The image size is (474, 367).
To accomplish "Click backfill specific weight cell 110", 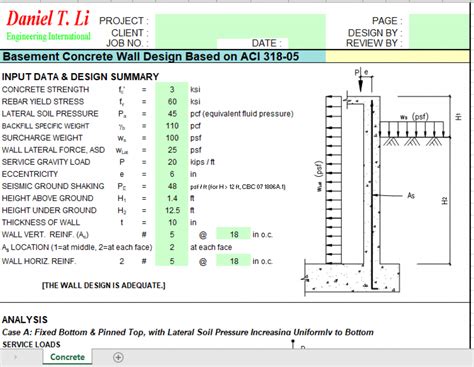I will (172, 126).
